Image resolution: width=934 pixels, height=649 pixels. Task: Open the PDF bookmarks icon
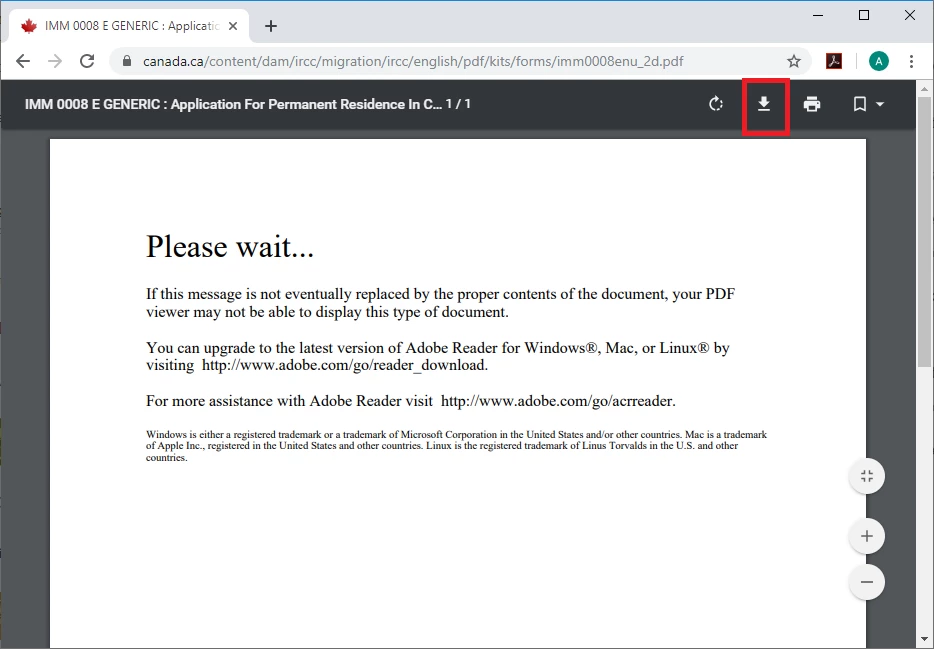click(860, 104)
